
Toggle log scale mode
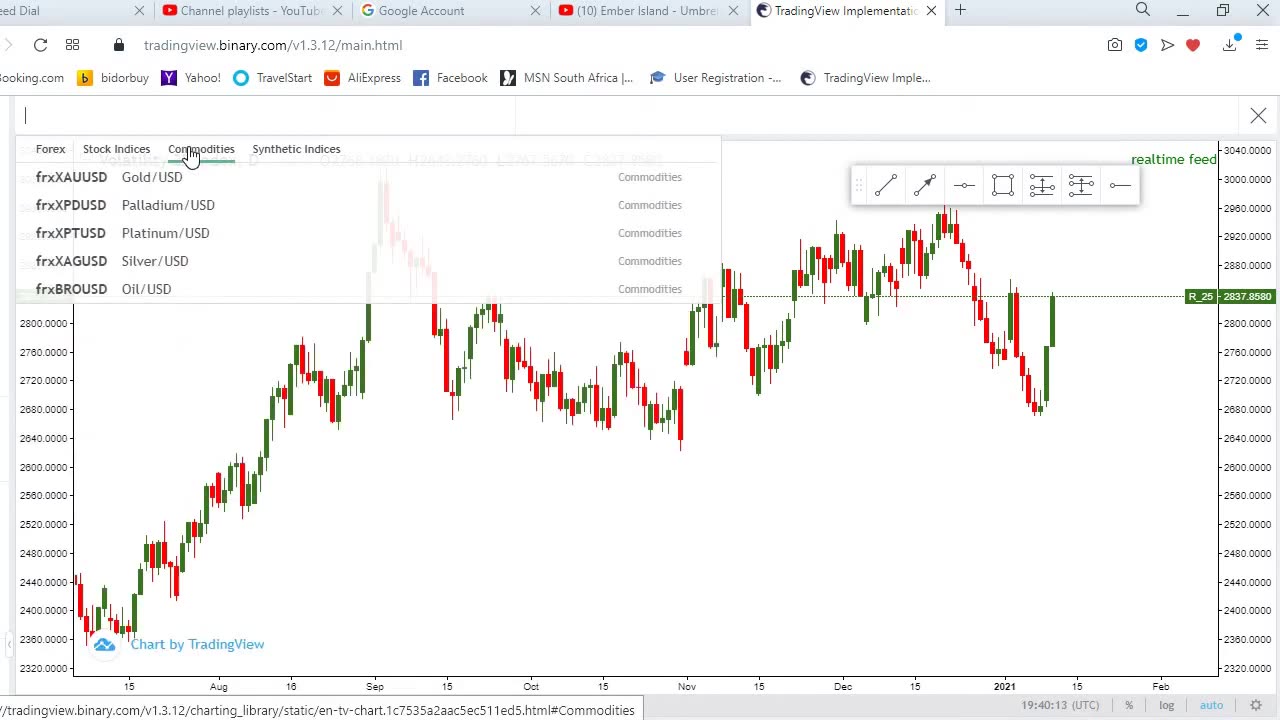coord(1166,705)
